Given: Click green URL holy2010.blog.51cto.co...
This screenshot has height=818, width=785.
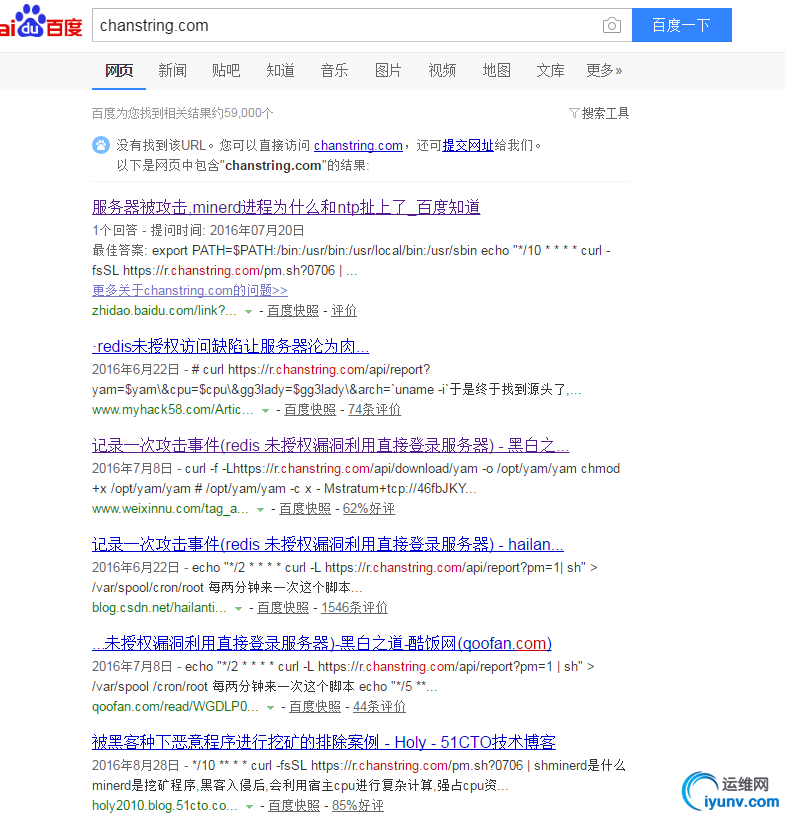Looking at the screenshot, I should click(x=165, y=807).
